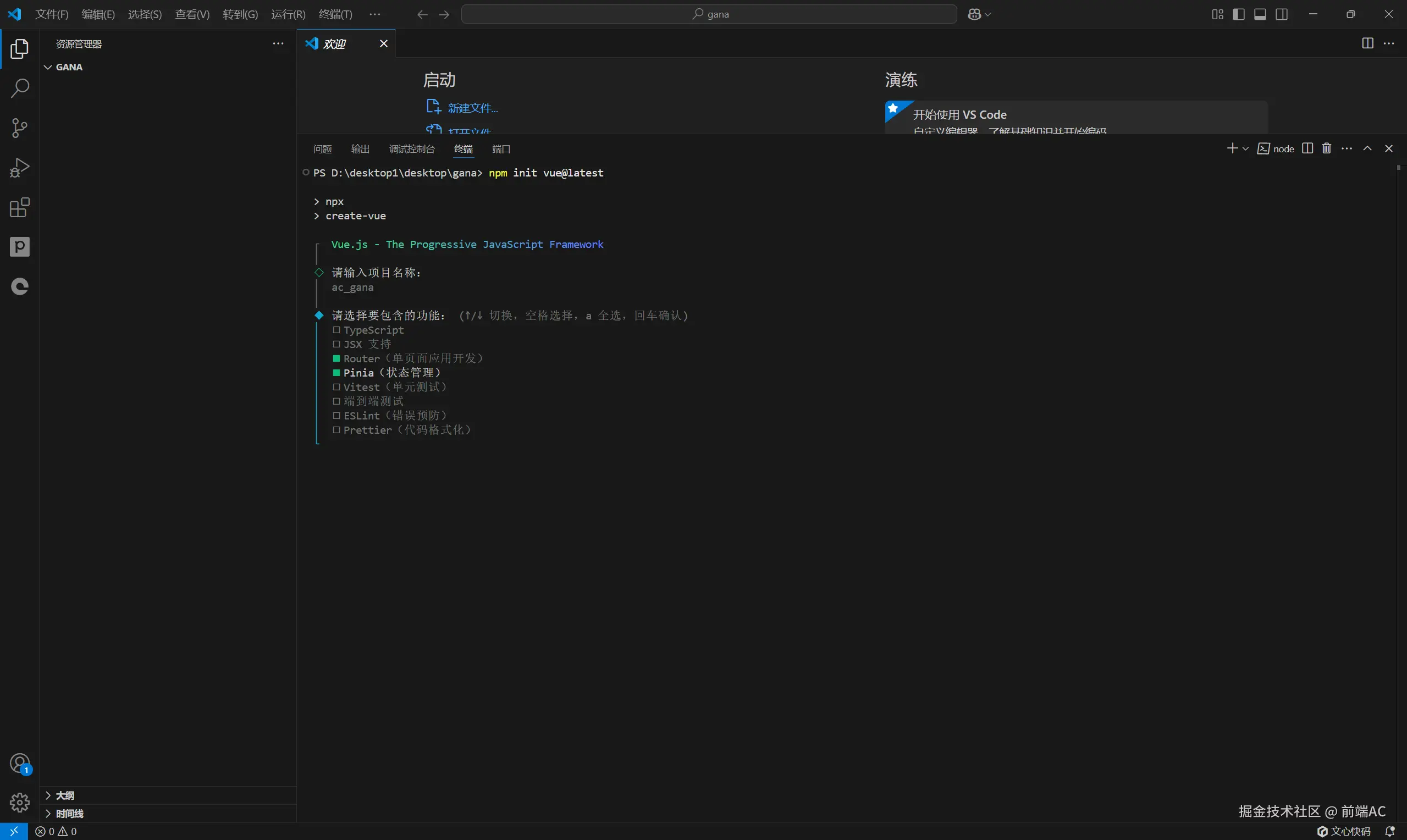The image size is (1407, 840).
Task: Toggle secondary sidebar layout button
Action: pos(1282,14)
